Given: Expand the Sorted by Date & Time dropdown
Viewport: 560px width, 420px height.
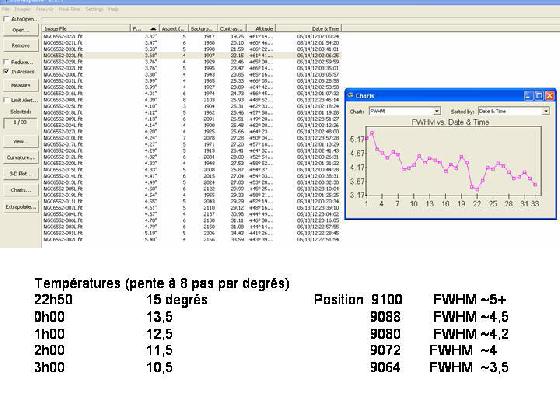Looking at the screenshot, I should click(513, 111).
